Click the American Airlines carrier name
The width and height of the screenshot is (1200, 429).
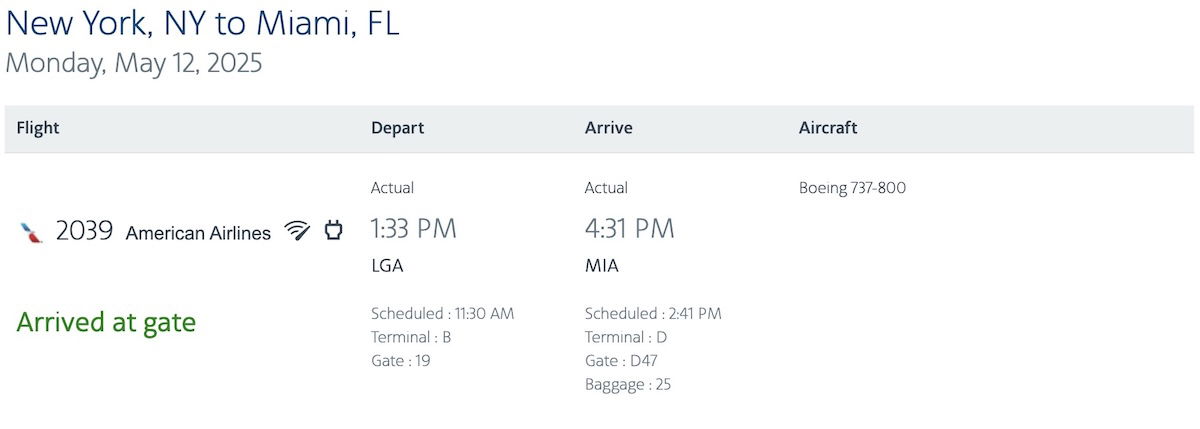click(198, 233)
